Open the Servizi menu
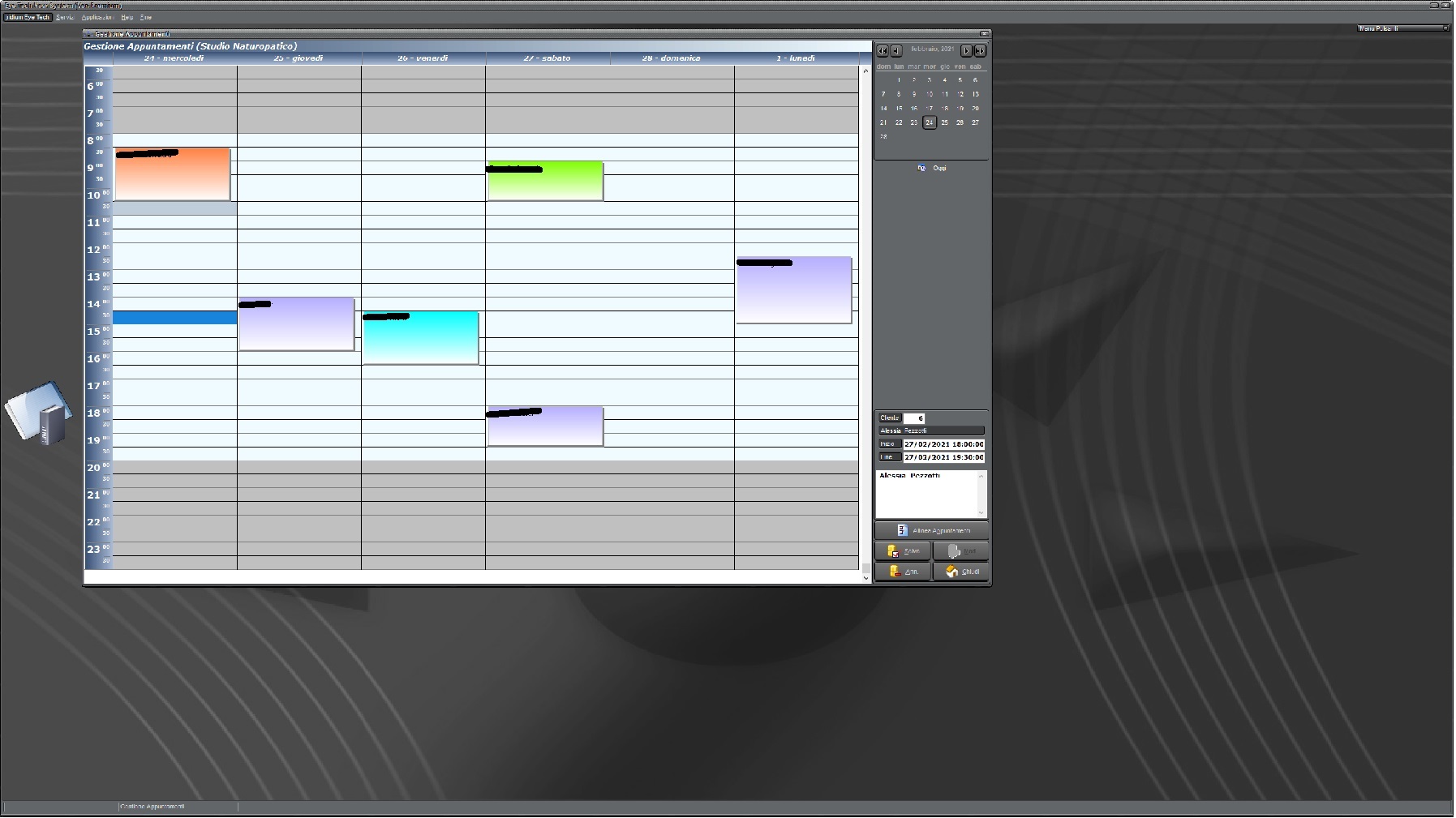The height and width of the screenshot is (818, 1456). tap(65, 17)
